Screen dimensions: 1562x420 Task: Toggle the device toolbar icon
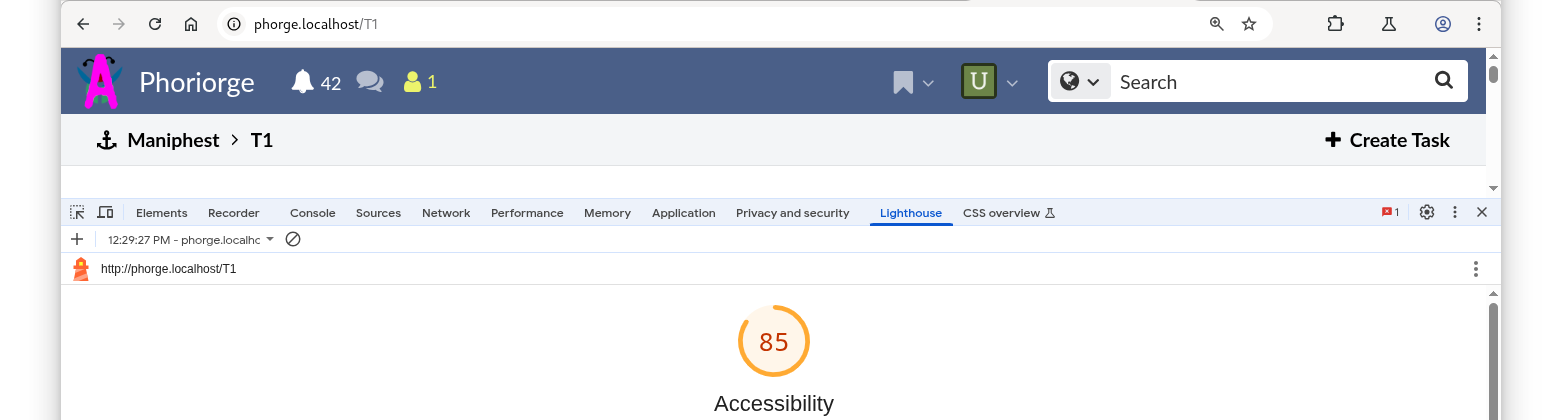(x=105, y=212)
